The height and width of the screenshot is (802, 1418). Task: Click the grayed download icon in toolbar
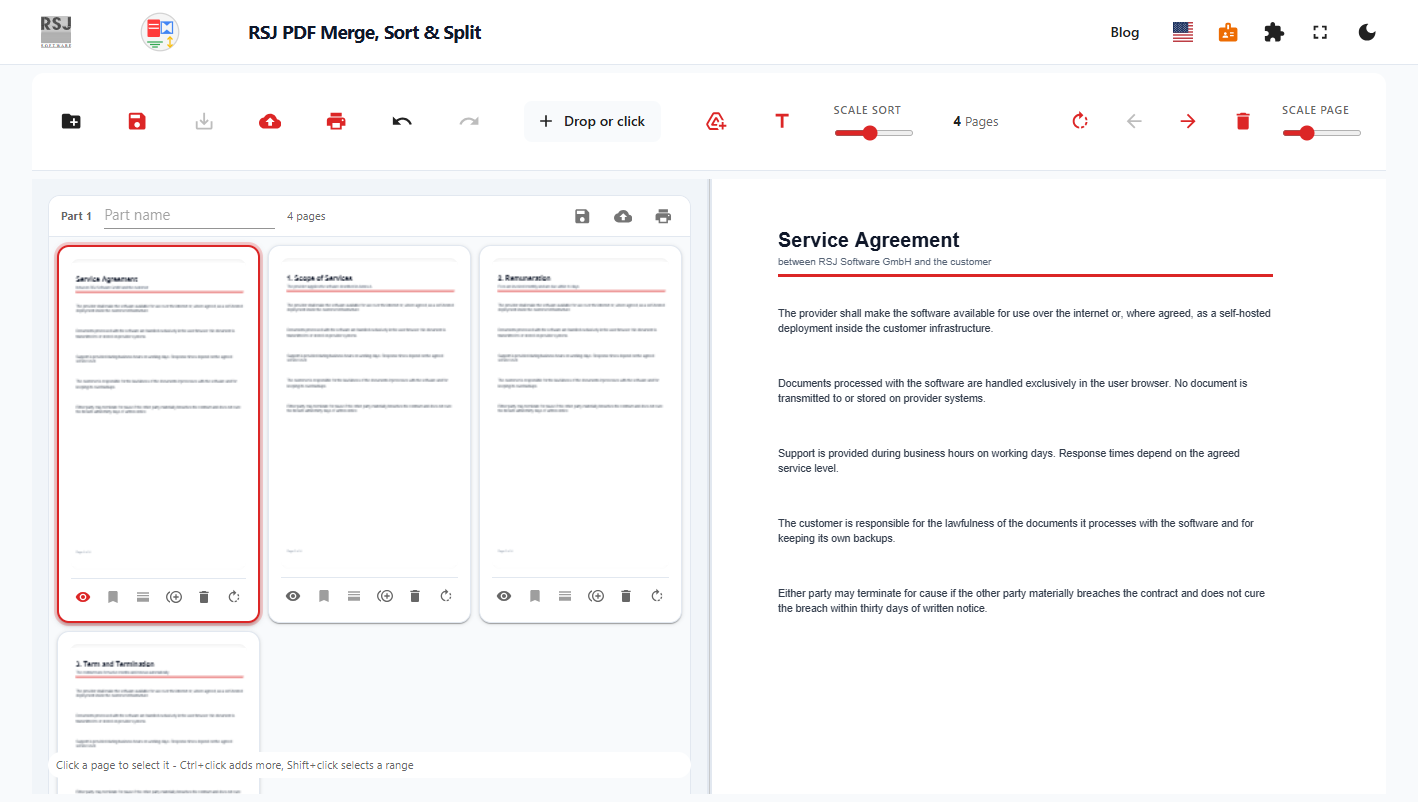(204, 121)
